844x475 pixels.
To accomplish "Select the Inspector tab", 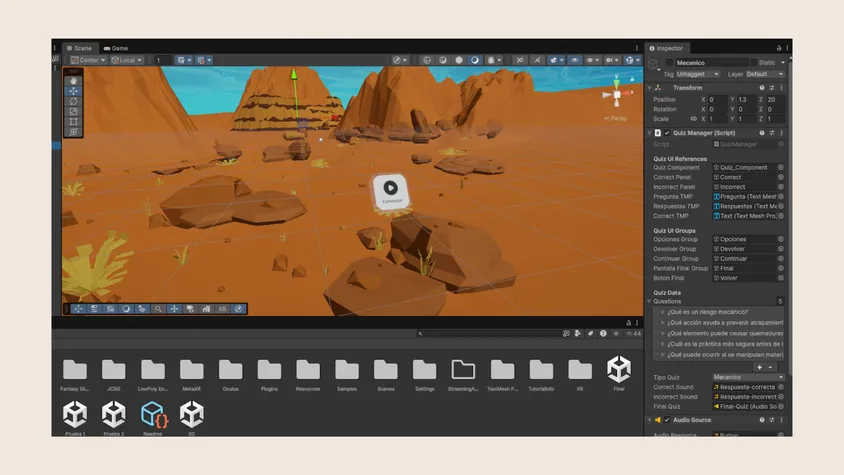I will 666,48.
